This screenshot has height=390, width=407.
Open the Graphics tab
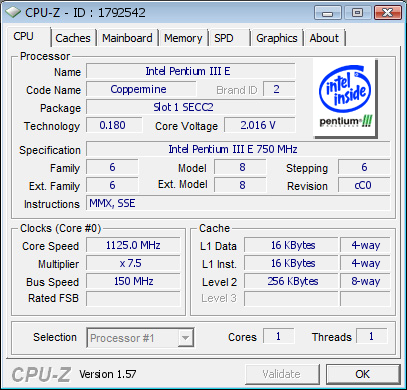277,38
